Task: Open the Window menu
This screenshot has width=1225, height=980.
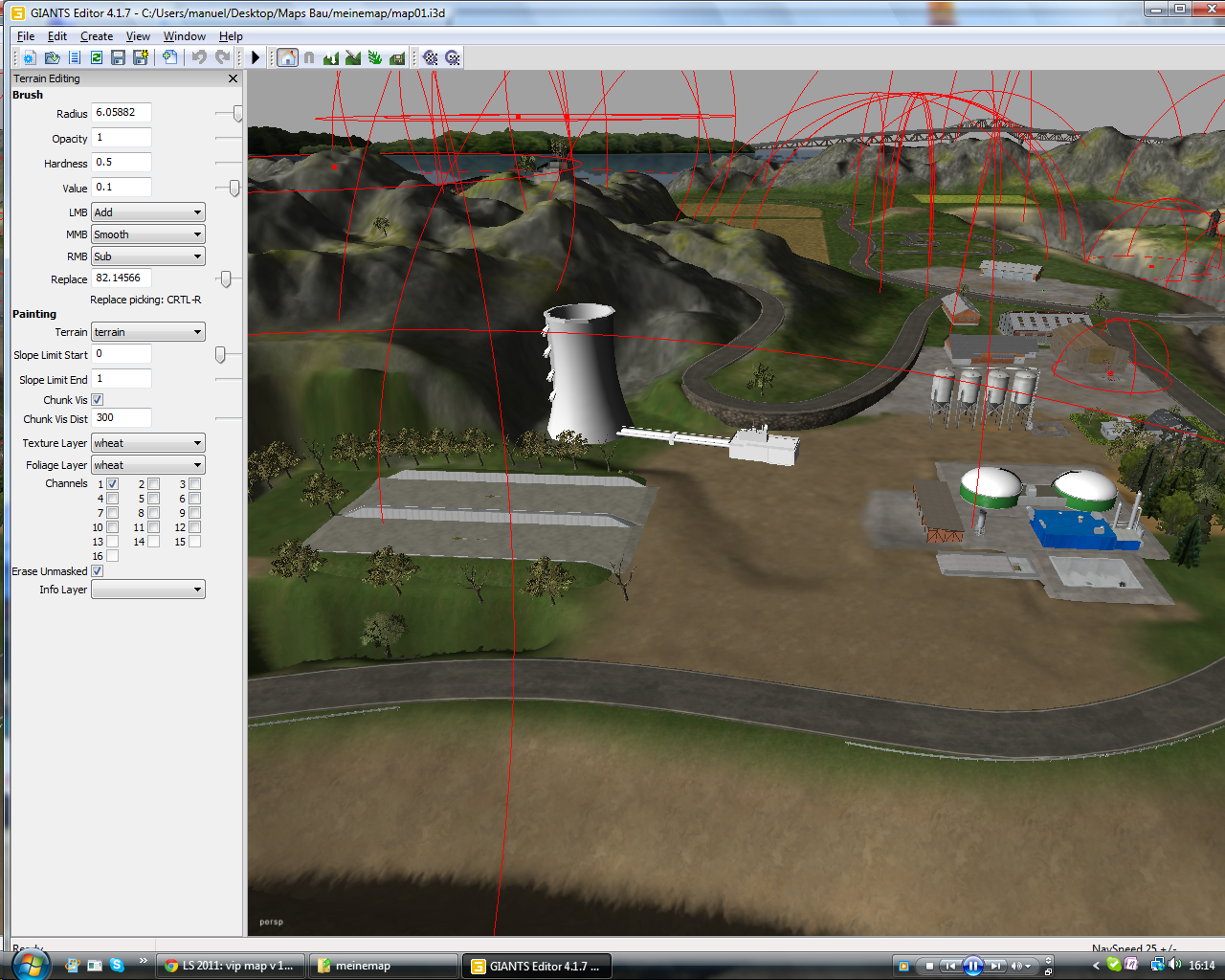Action: (185, 36)
